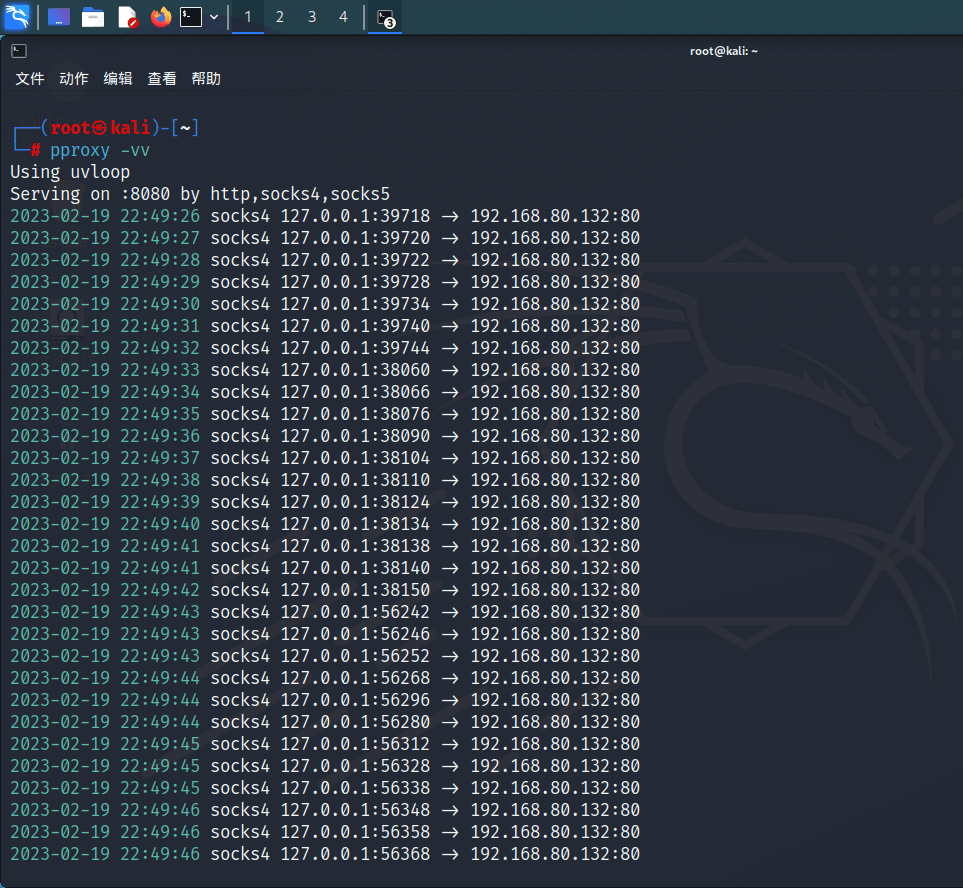Open the 文件 (File) menu
Image resolution: width=963 pixels, height=888 pixels.
pyautogui.click(x=30, y=79)
